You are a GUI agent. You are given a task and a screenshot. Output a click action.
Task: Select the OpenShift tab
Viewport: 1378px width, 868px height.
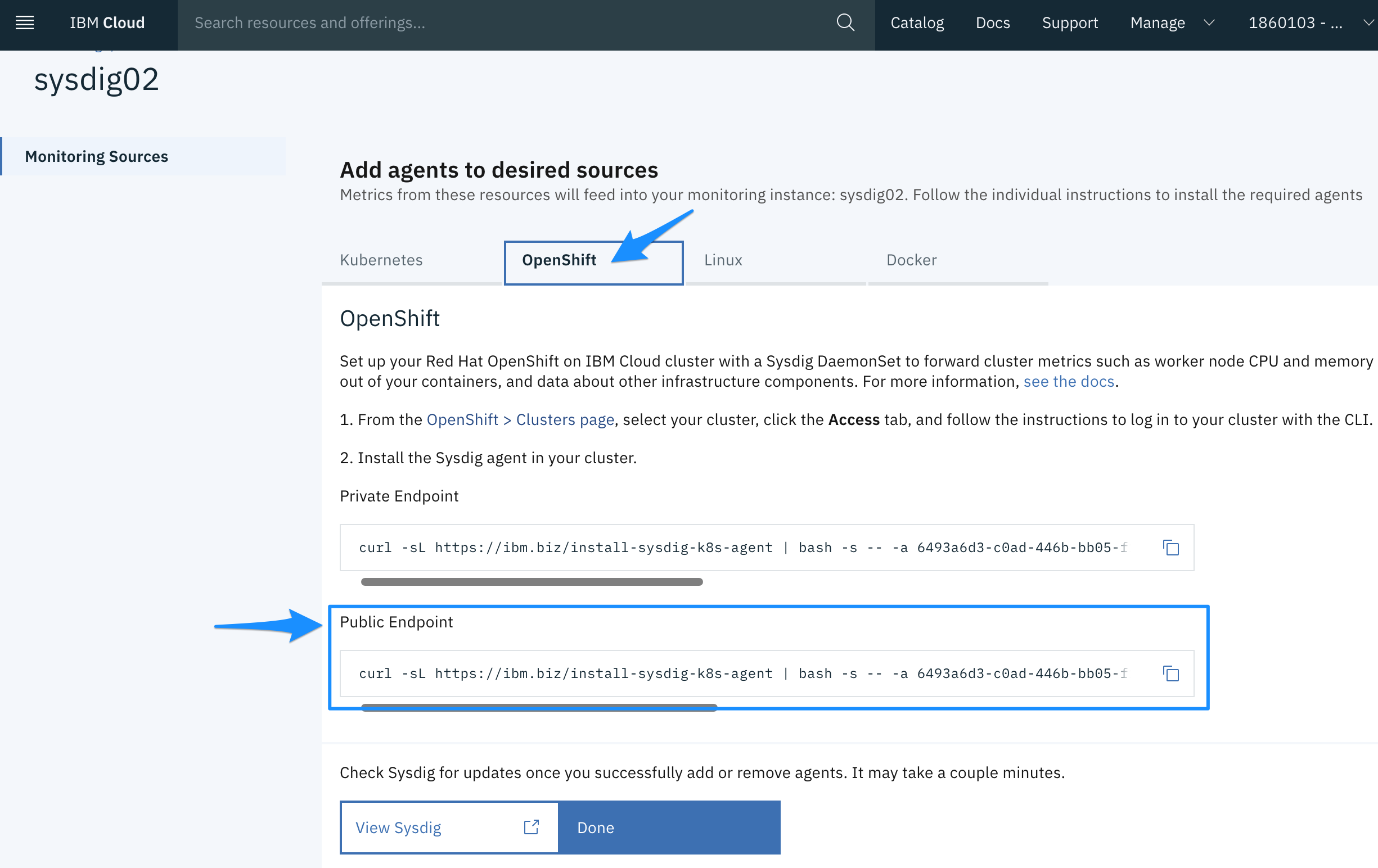click(593, 262)
